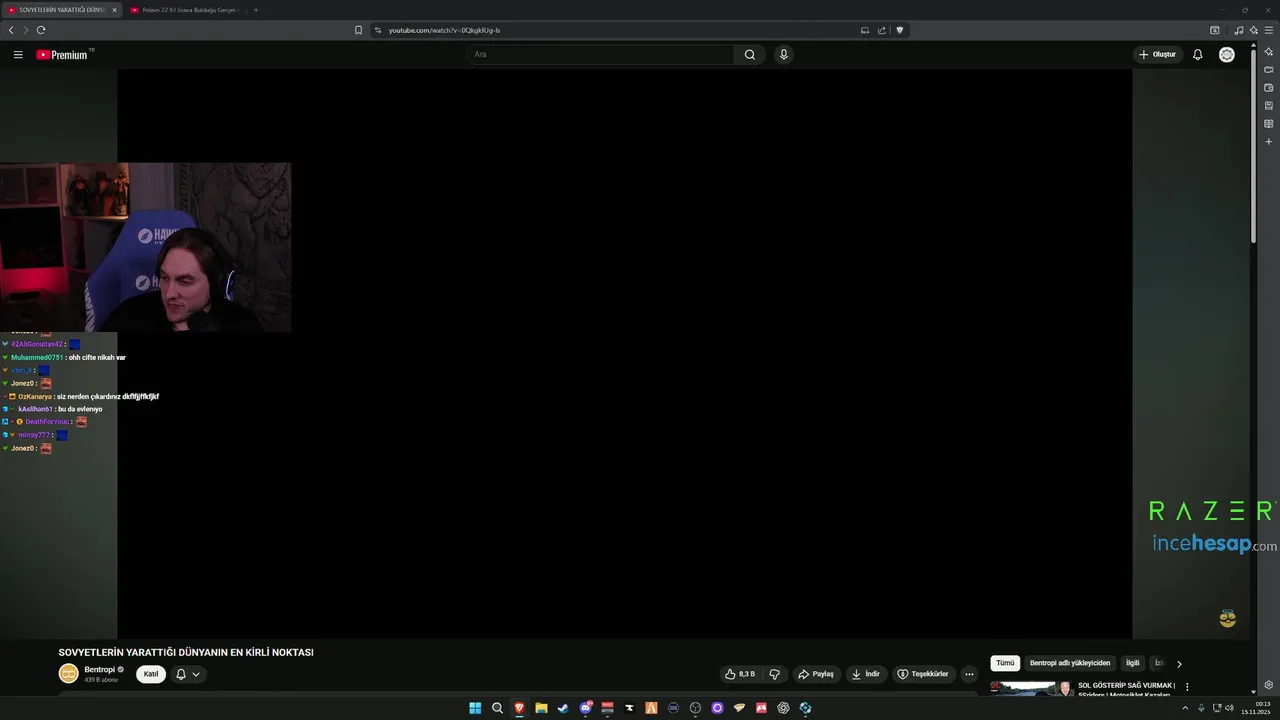Click the Paylaş share button
This screenshot has width=1280, height=720.
(x=816, y=674)
